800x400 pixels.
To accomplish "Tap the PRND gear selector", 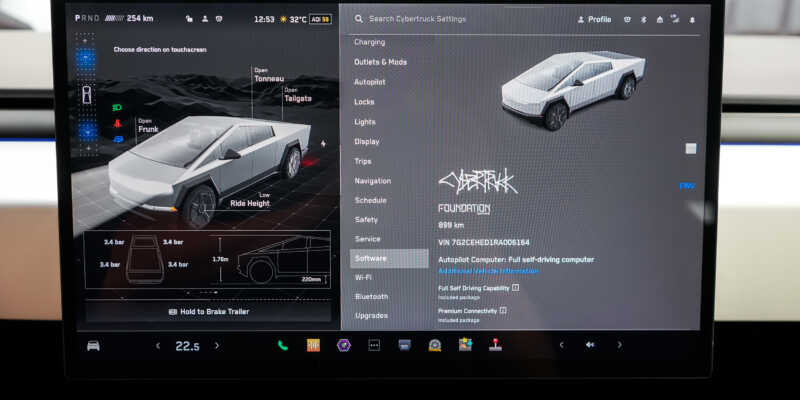I will pos(87,18).
